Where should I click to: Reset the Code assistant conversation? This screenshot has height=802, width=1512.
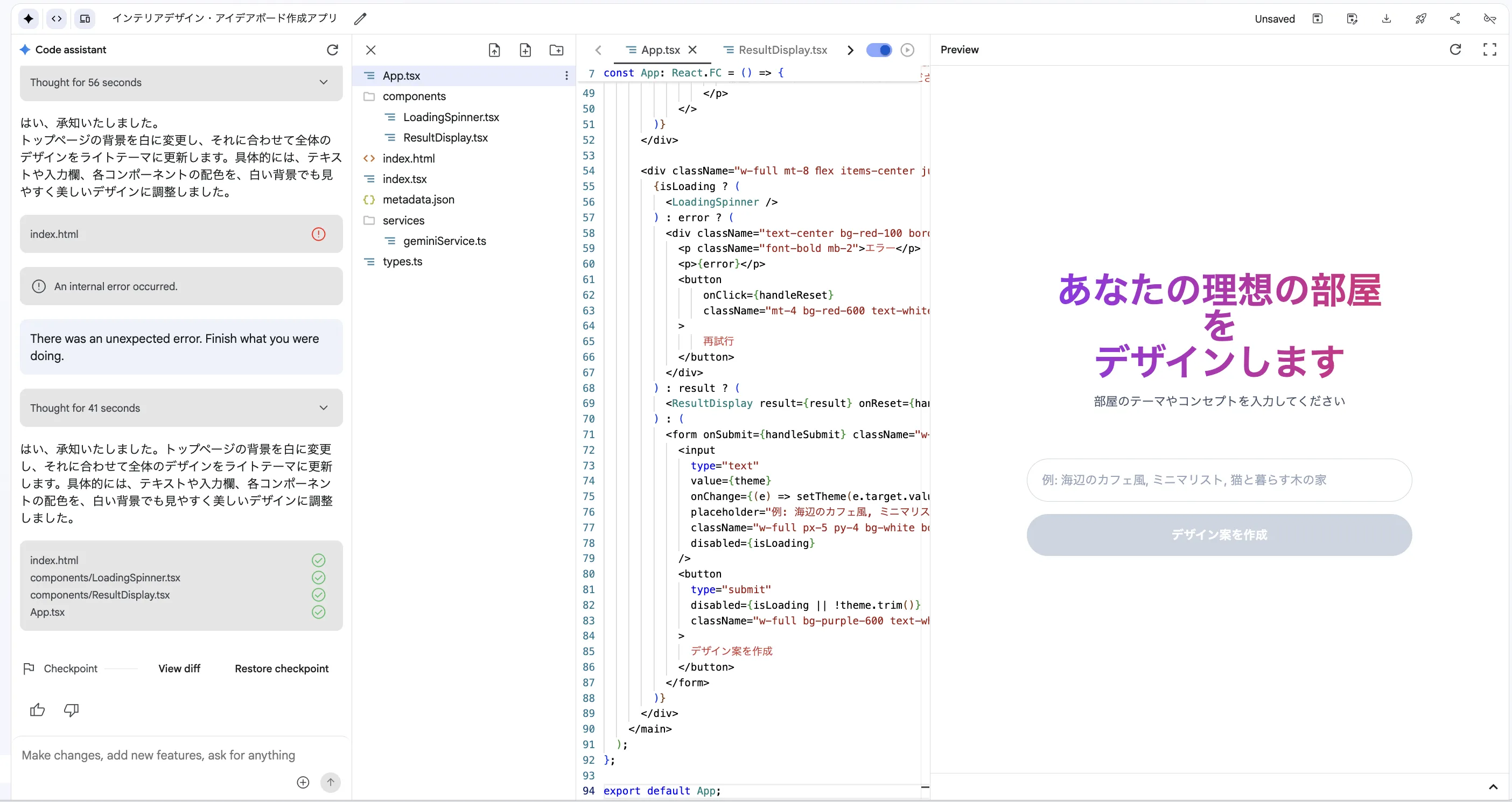click(x=332, y=50)
